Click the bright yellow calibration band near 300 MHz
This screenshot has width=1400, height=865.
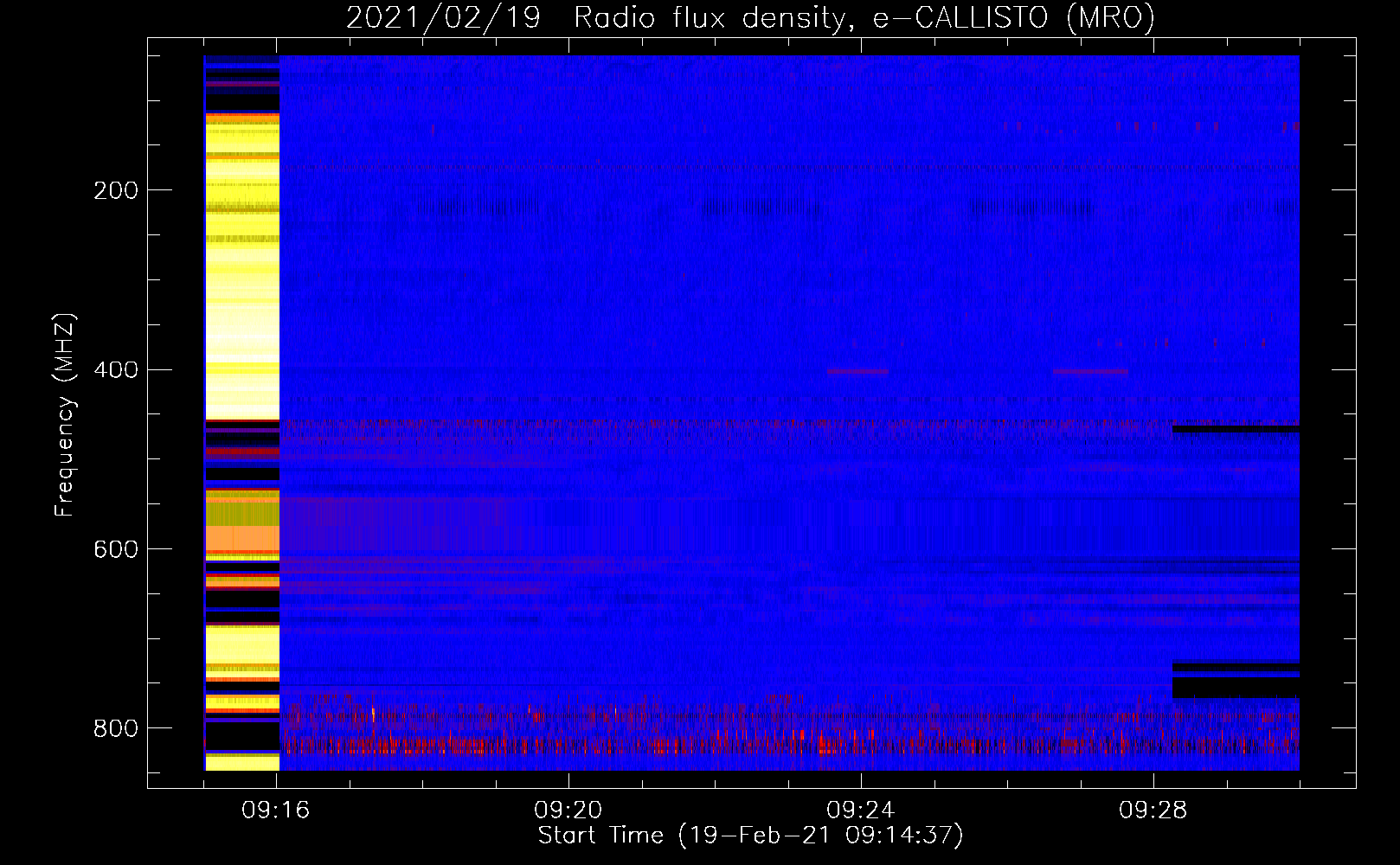(242, 268)
